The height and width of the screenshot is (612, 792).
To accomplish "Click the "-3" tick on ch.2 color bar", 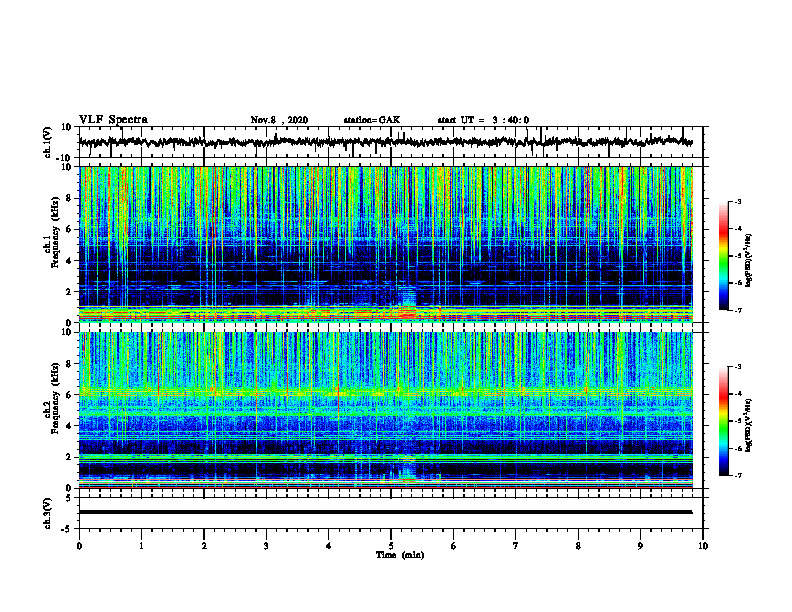I will click(x=738, y=367).
